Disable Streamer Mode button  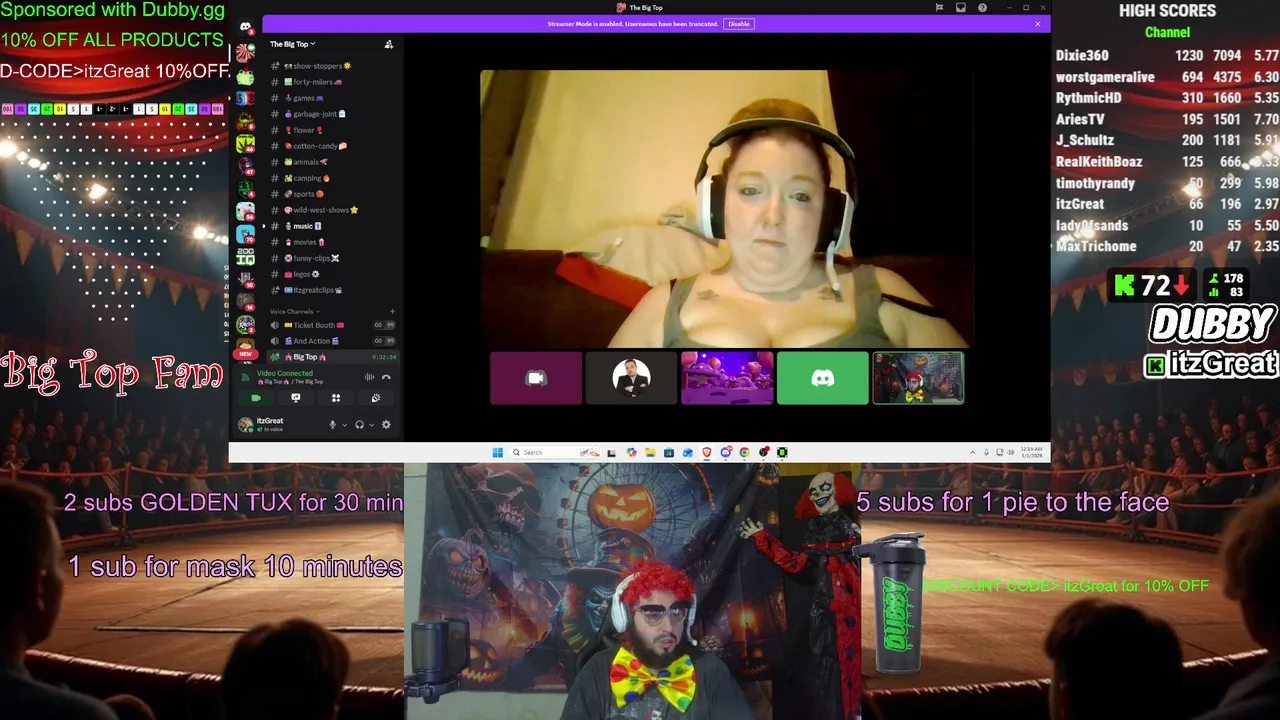point(738,24)
